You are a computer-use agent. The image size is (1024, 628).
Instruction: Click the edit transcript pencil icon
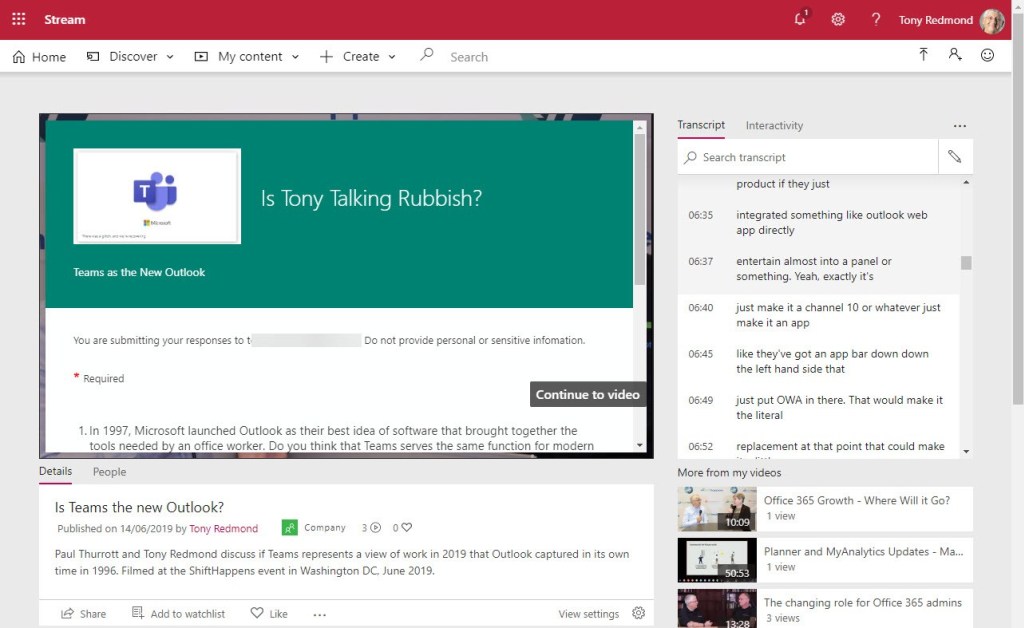pyautogui.click(x=955, y=157)
